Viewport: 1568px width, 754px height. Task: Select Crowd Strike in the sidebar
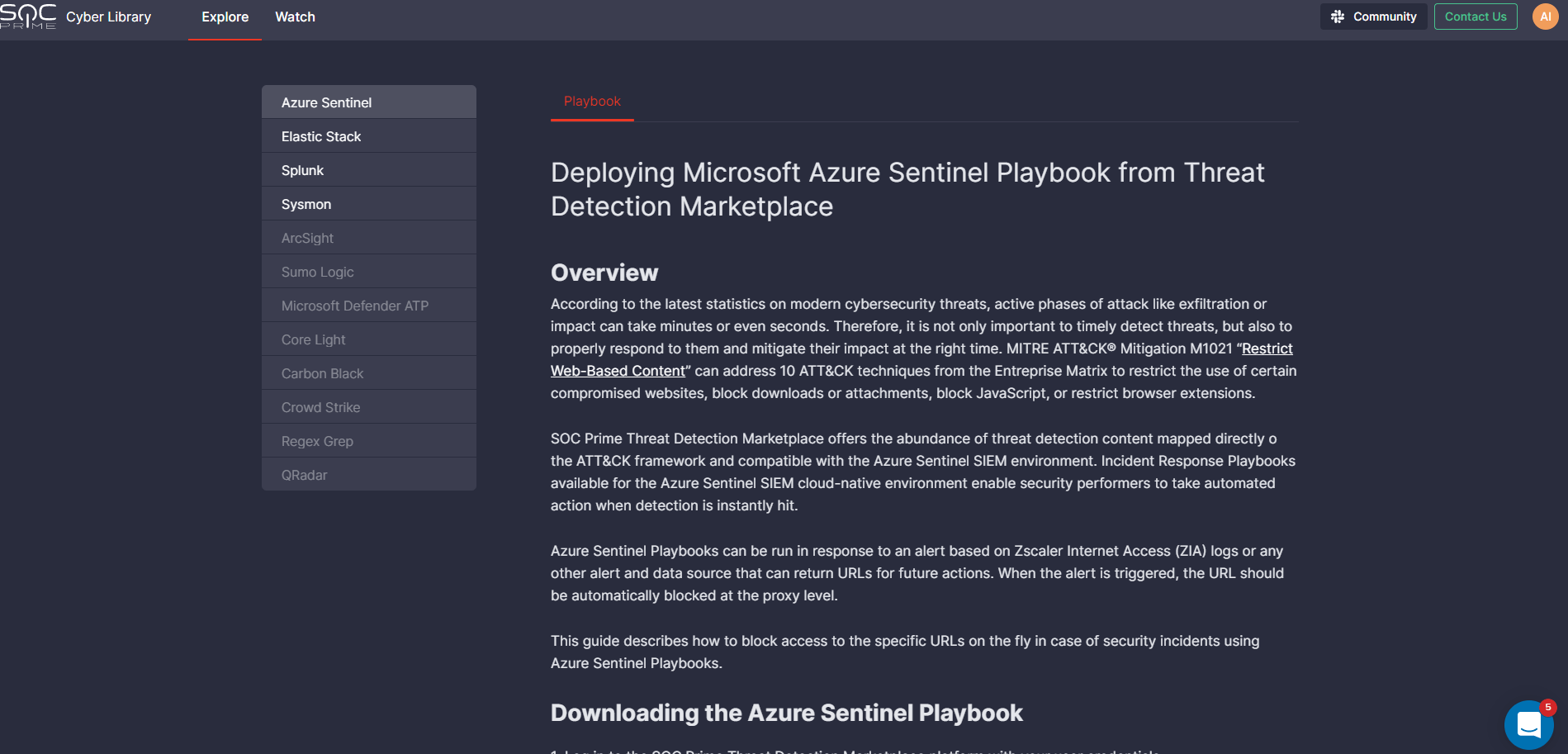368,406
